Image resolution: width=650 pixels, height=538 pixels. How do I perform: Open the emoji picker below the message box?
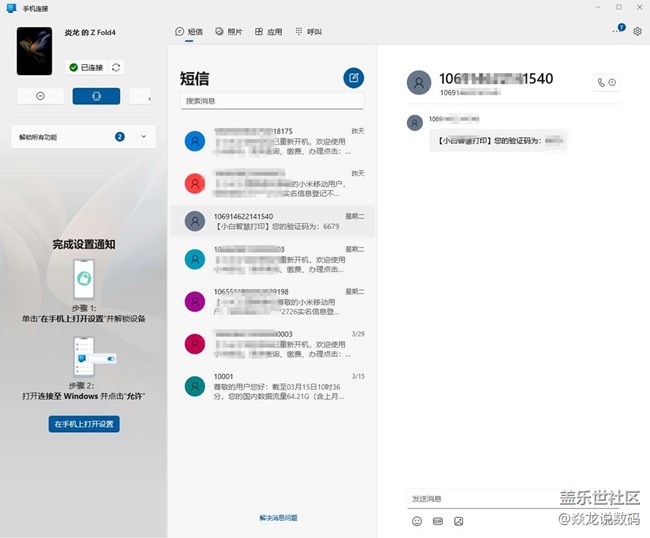point(417,521)
